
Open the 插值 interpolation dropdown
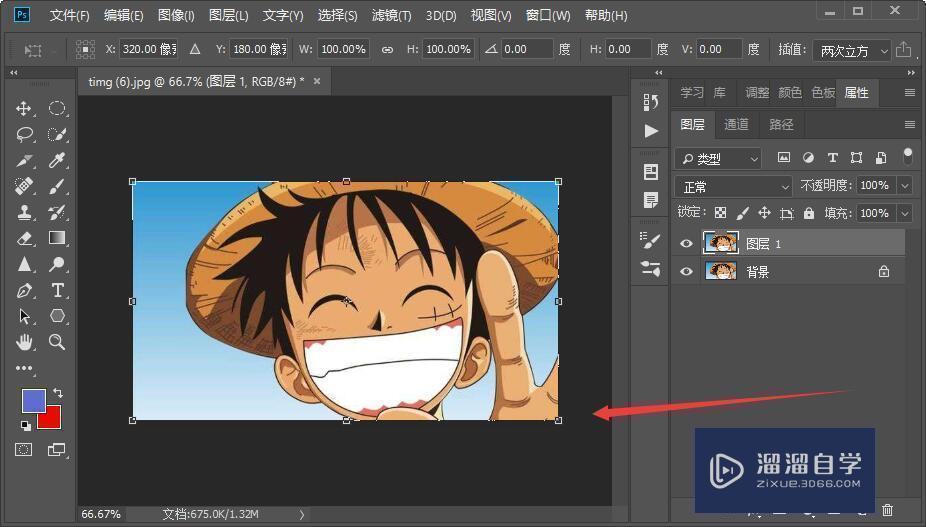tap(852, 51)
